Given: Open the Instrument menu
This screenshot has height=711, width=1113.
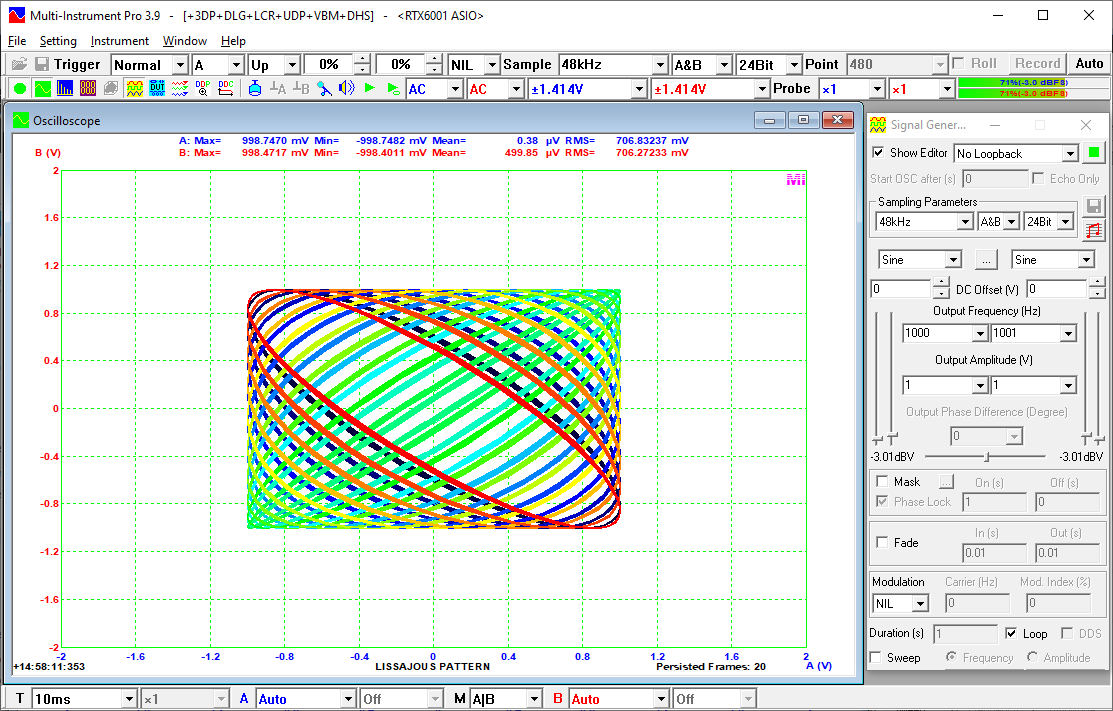Looking at the screenshot, I should pos(119,41).
